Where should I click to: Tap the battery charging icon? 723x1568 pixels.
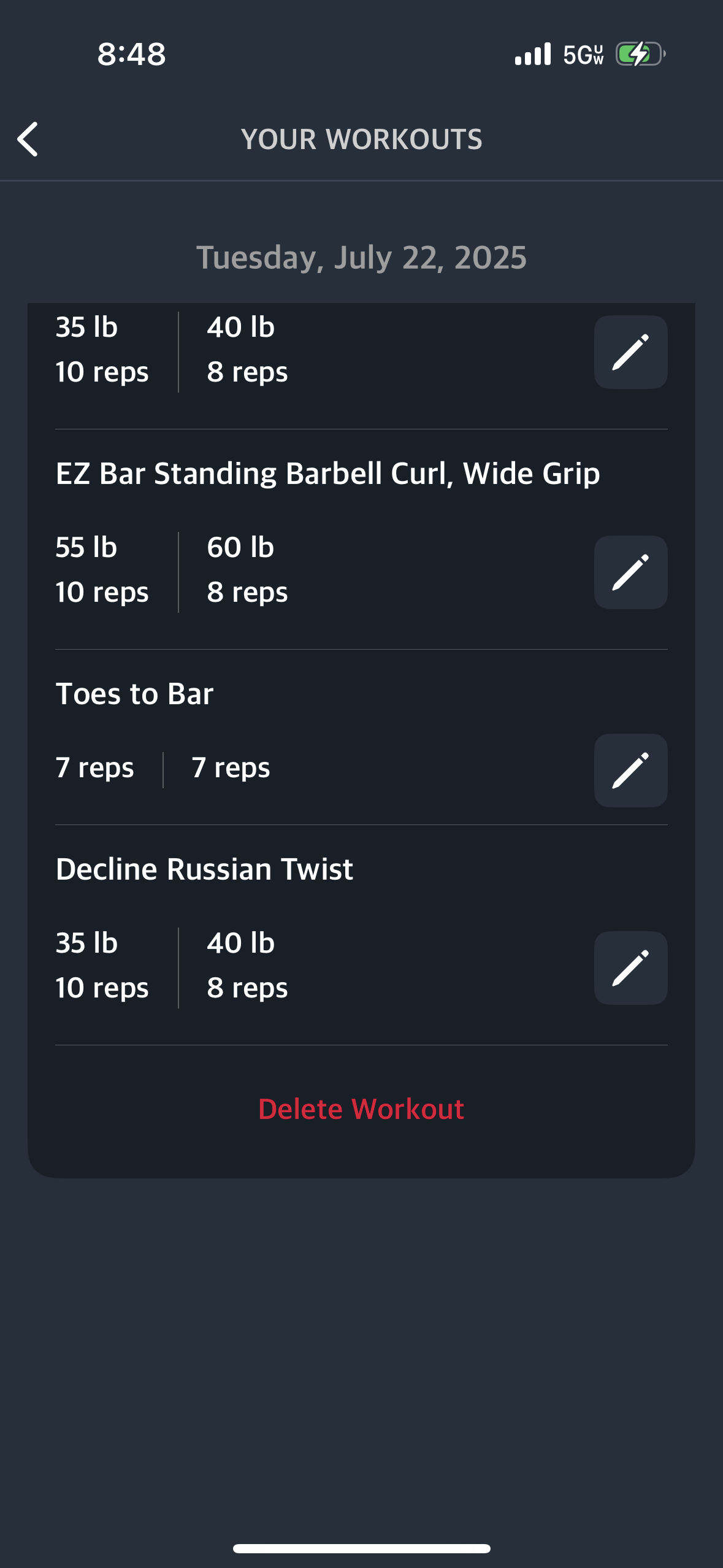coord(641,54)
